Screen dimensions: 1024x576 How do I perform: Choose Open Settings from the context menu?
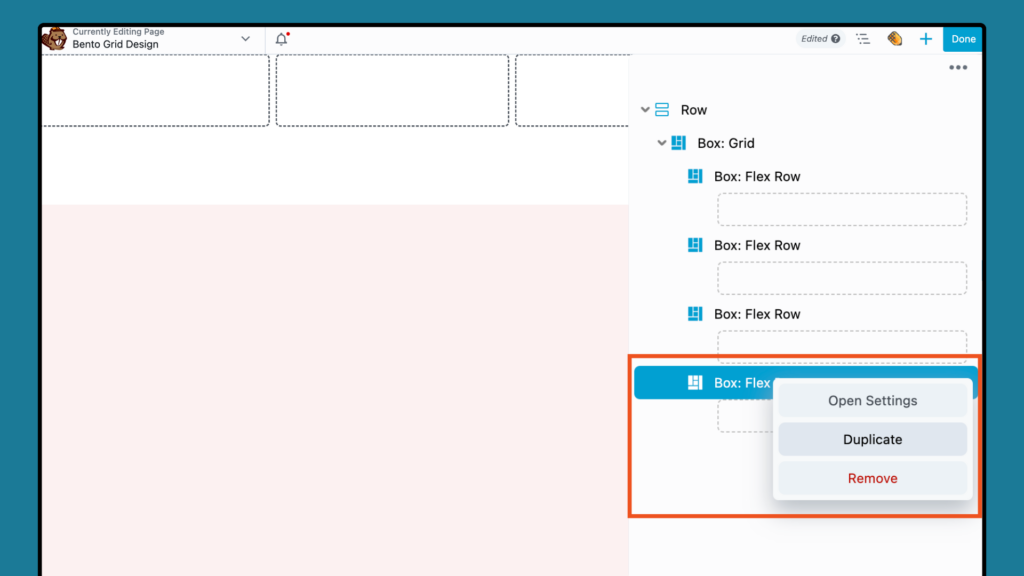pos(872,400)
